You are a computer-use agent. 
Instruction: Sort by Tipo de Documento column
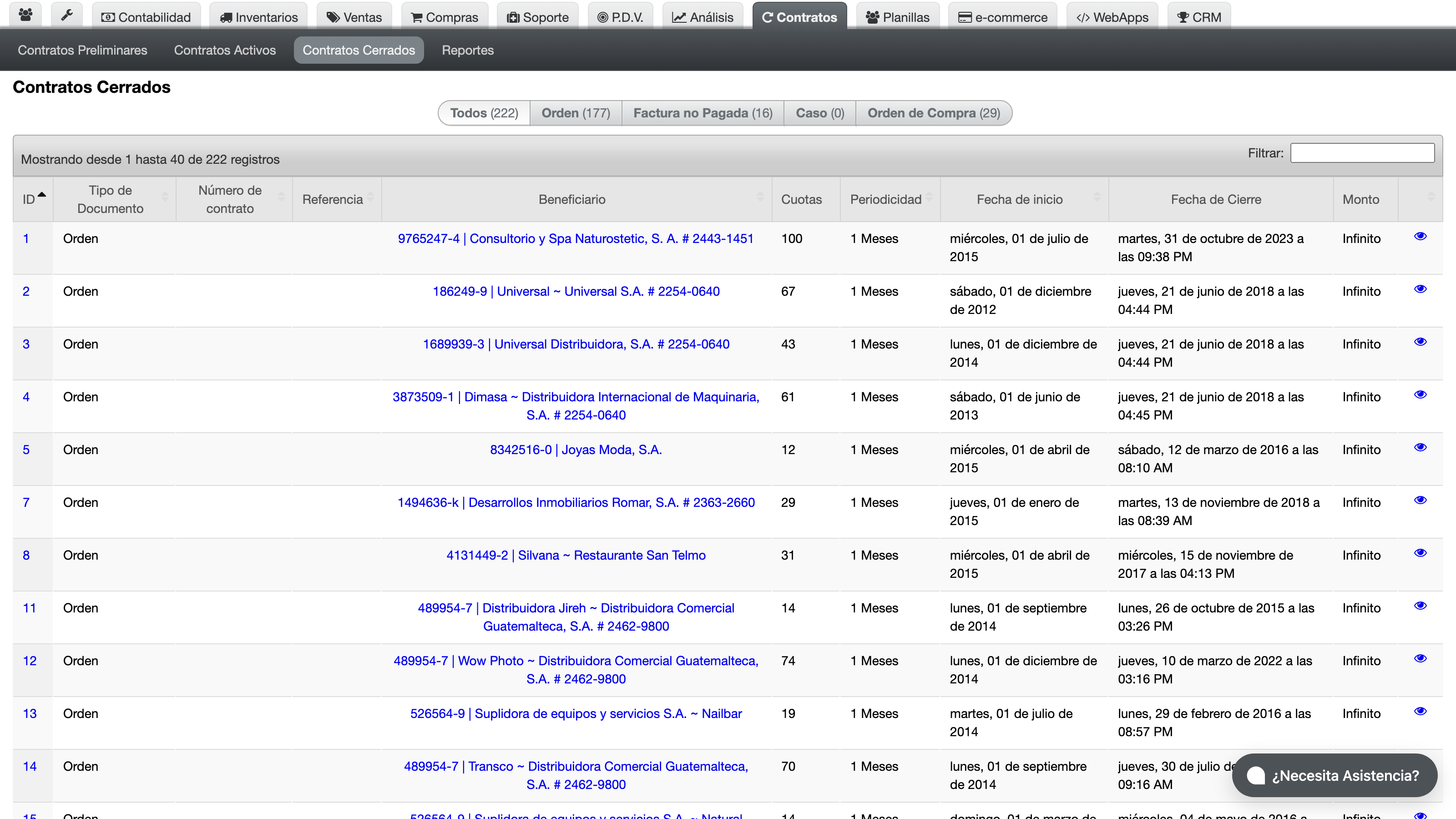point(115,199)
